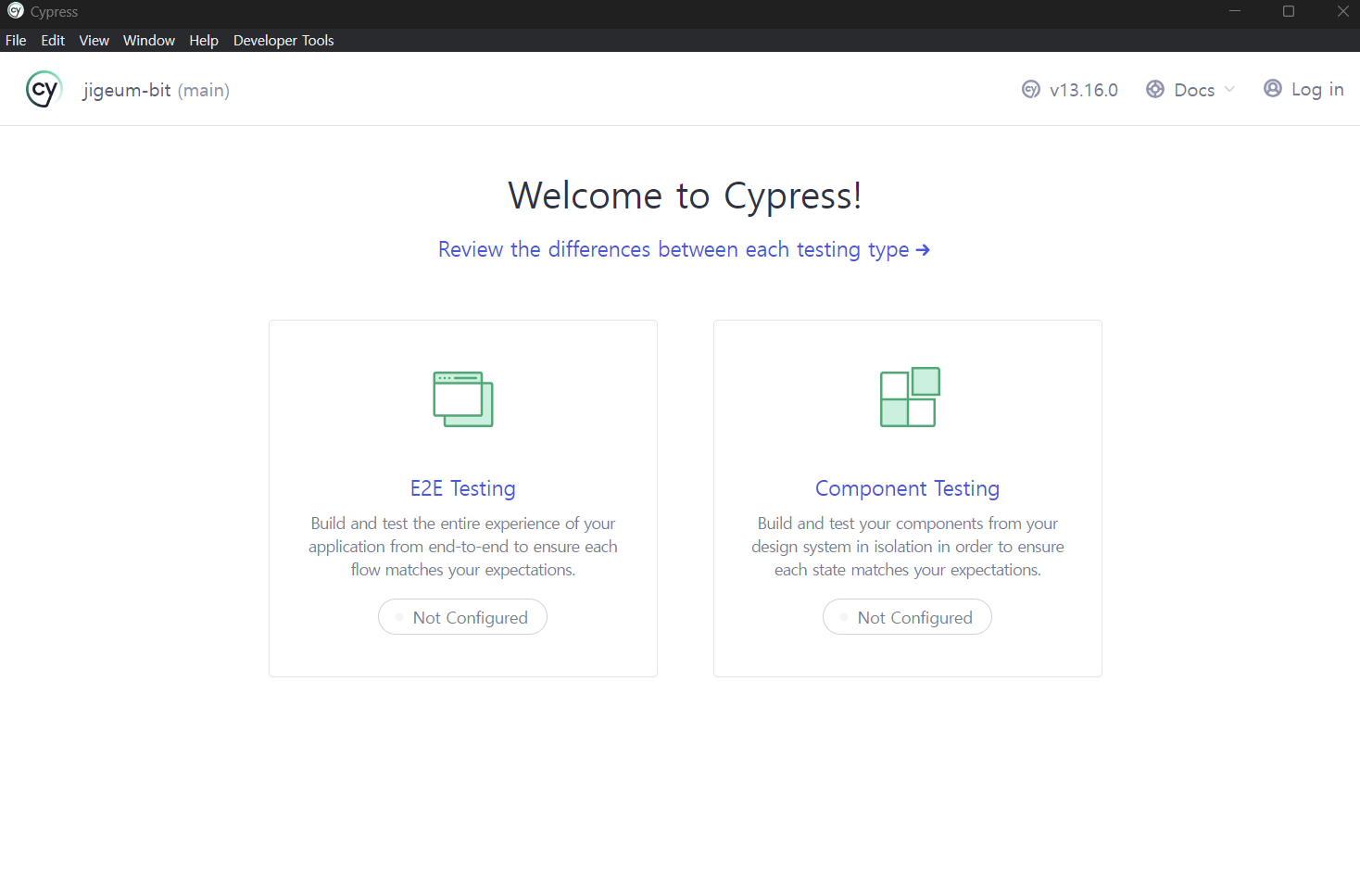Click the Cypress app icon in title bar
The height and width of the screenshot is (896, 1360).
15,11
